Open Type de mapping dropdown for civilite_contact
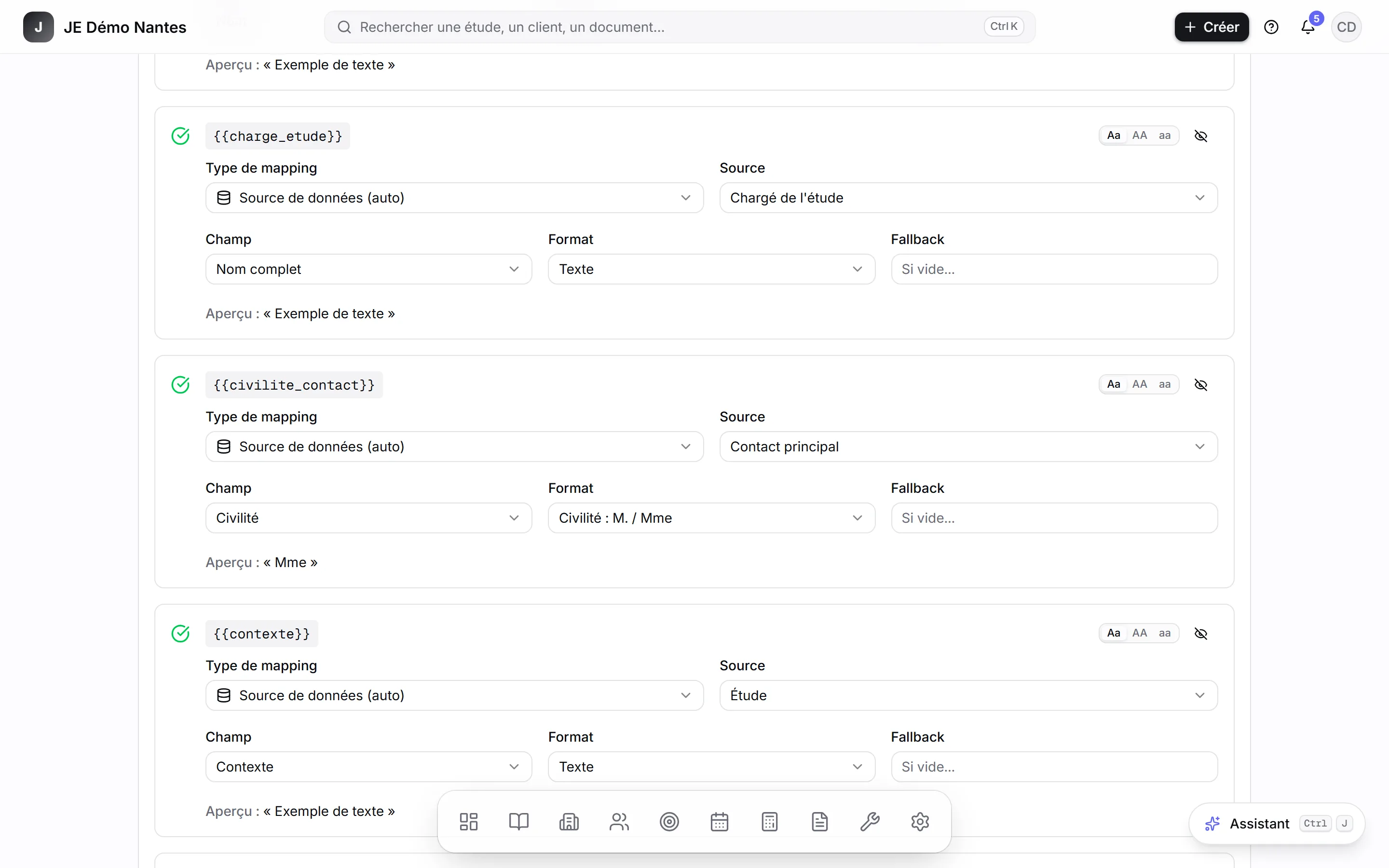The image size is (1389, 868). click(455, 447)
